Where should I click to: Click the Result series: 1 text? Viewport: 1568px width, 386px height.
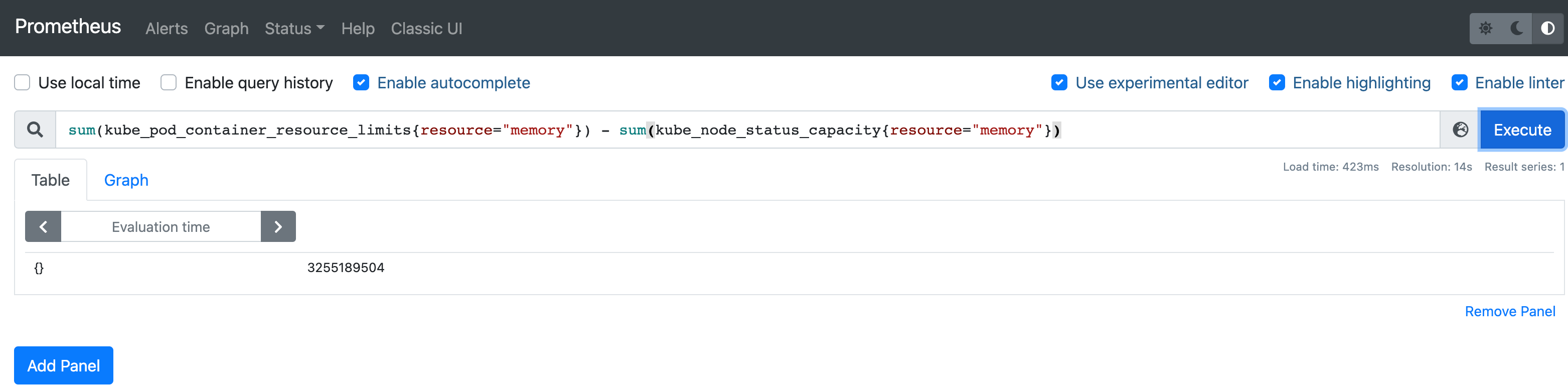tap(1524, 167)
